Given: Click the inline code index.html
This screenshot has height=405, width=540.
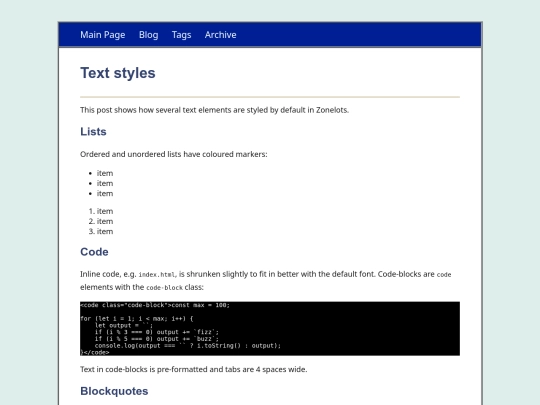Looking at the screenshot, I should tap(158, 274).
